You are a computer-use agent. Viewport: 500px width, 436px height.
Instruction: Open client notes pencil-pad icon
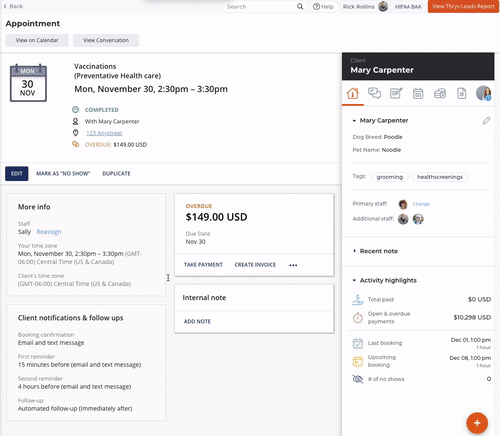point(396,93)
